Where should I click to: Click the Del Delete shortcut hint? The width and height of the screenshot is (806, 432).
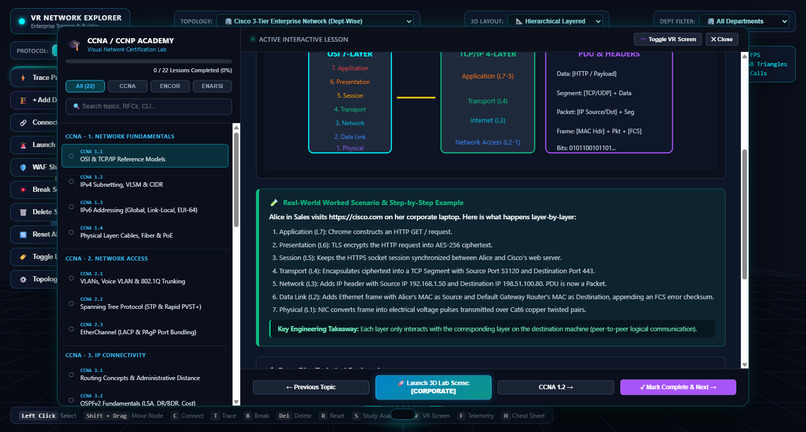coord(294,416)
